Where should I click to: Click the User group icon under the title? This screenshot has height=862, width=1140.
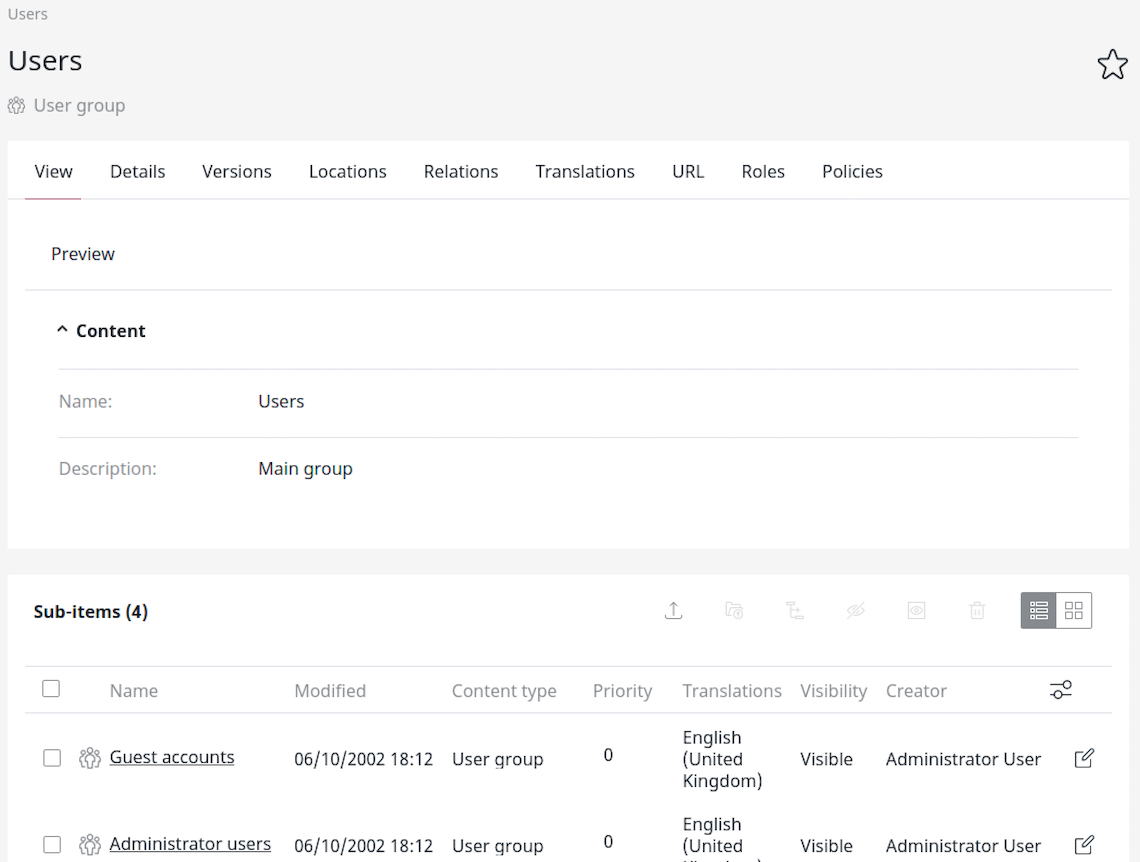tap(16, 106)
